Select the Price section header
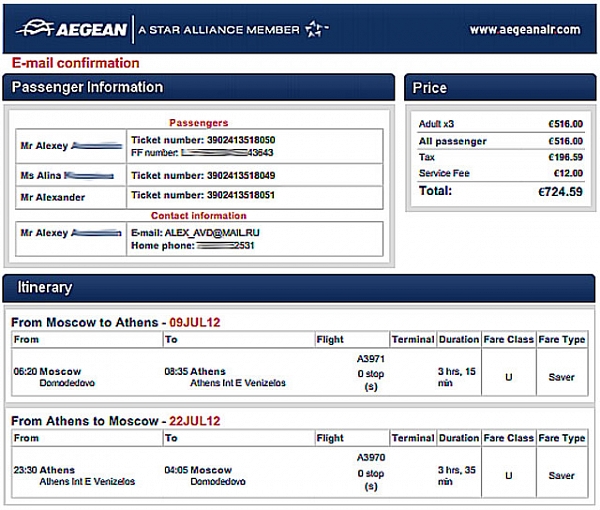 pyautogui.click(x=430, y=88)
